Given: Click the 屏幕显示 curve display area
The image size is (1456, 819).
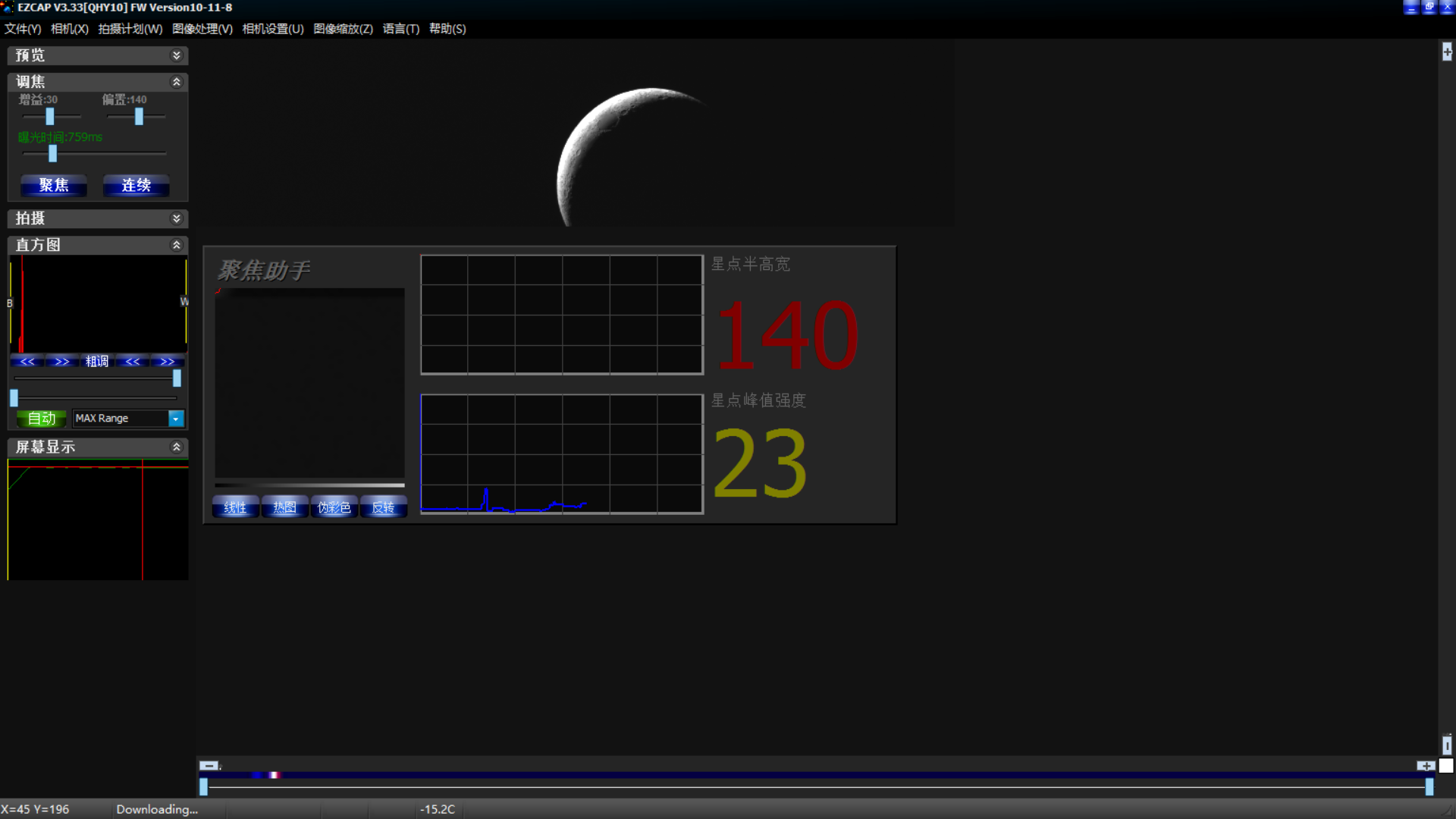Looking at the screenshot, I should pos(98,520).
